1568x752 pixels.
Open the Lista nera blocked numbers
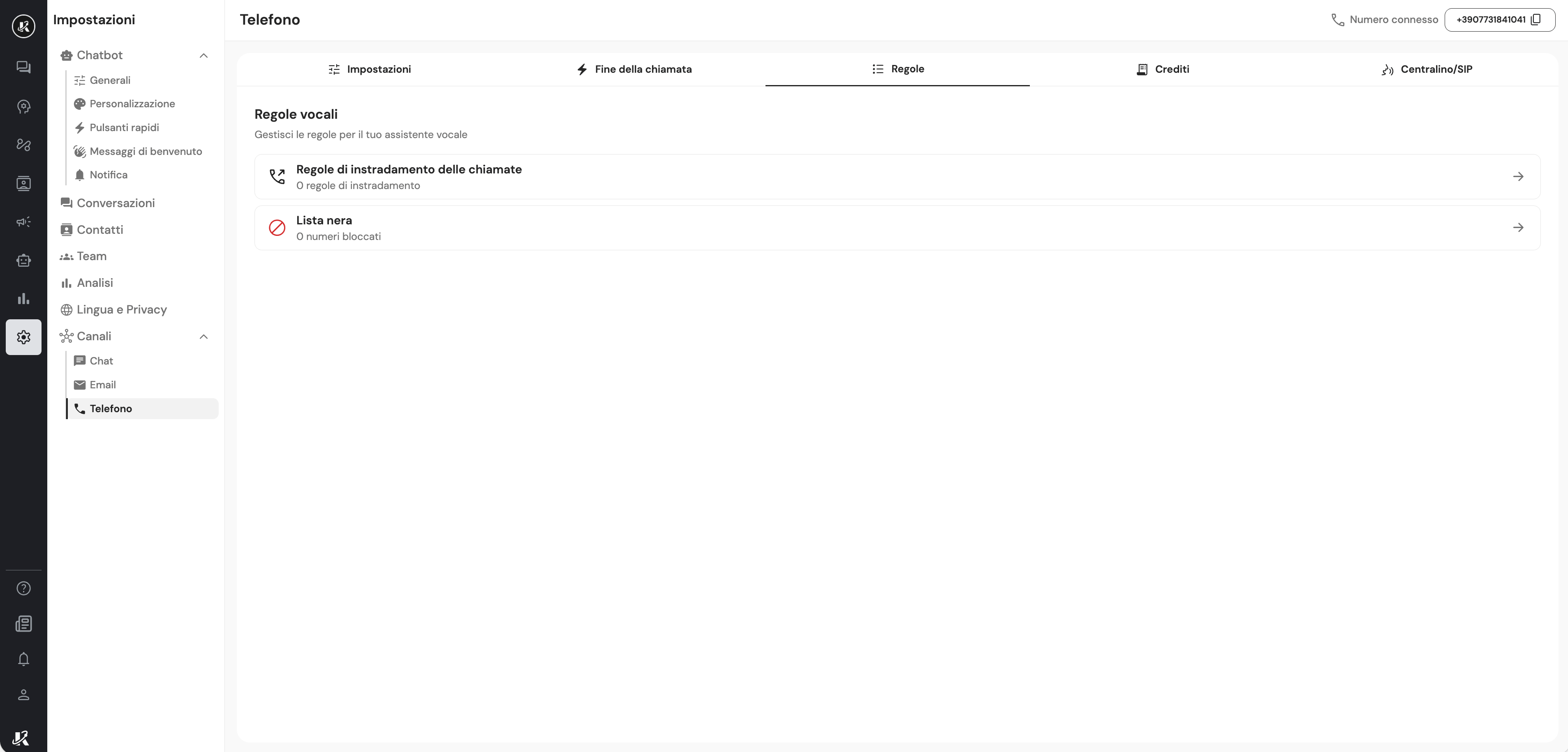pyautogui.click(x=897, y=228)
